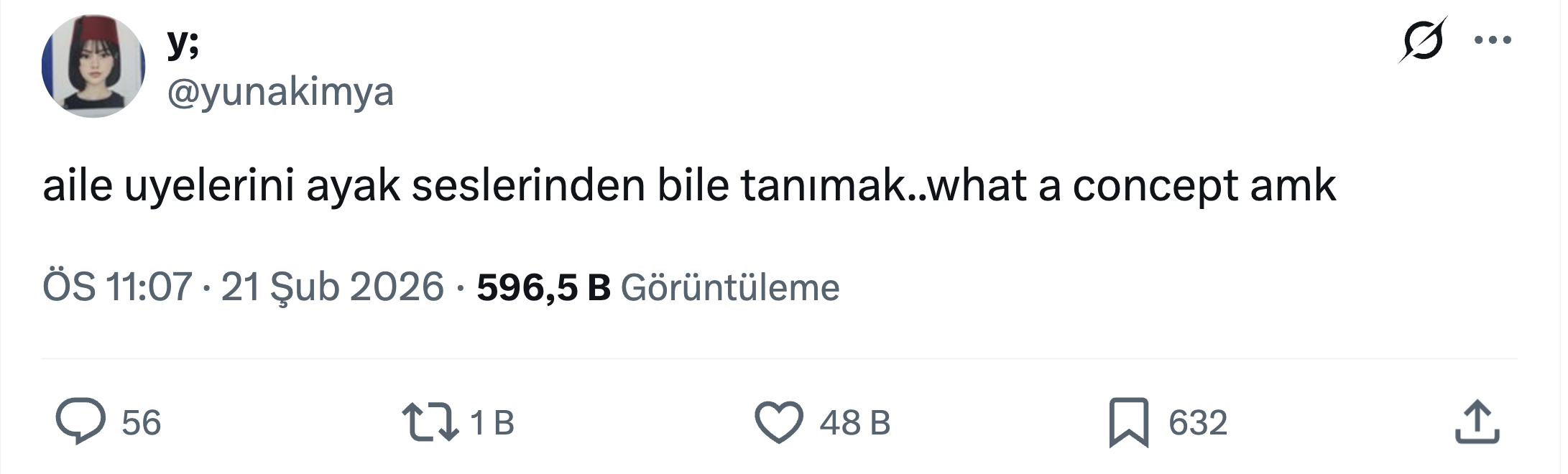Click the "Görüntüleme" label
The height and width of the screenshot is (474, 1568).
click(729, 287)
